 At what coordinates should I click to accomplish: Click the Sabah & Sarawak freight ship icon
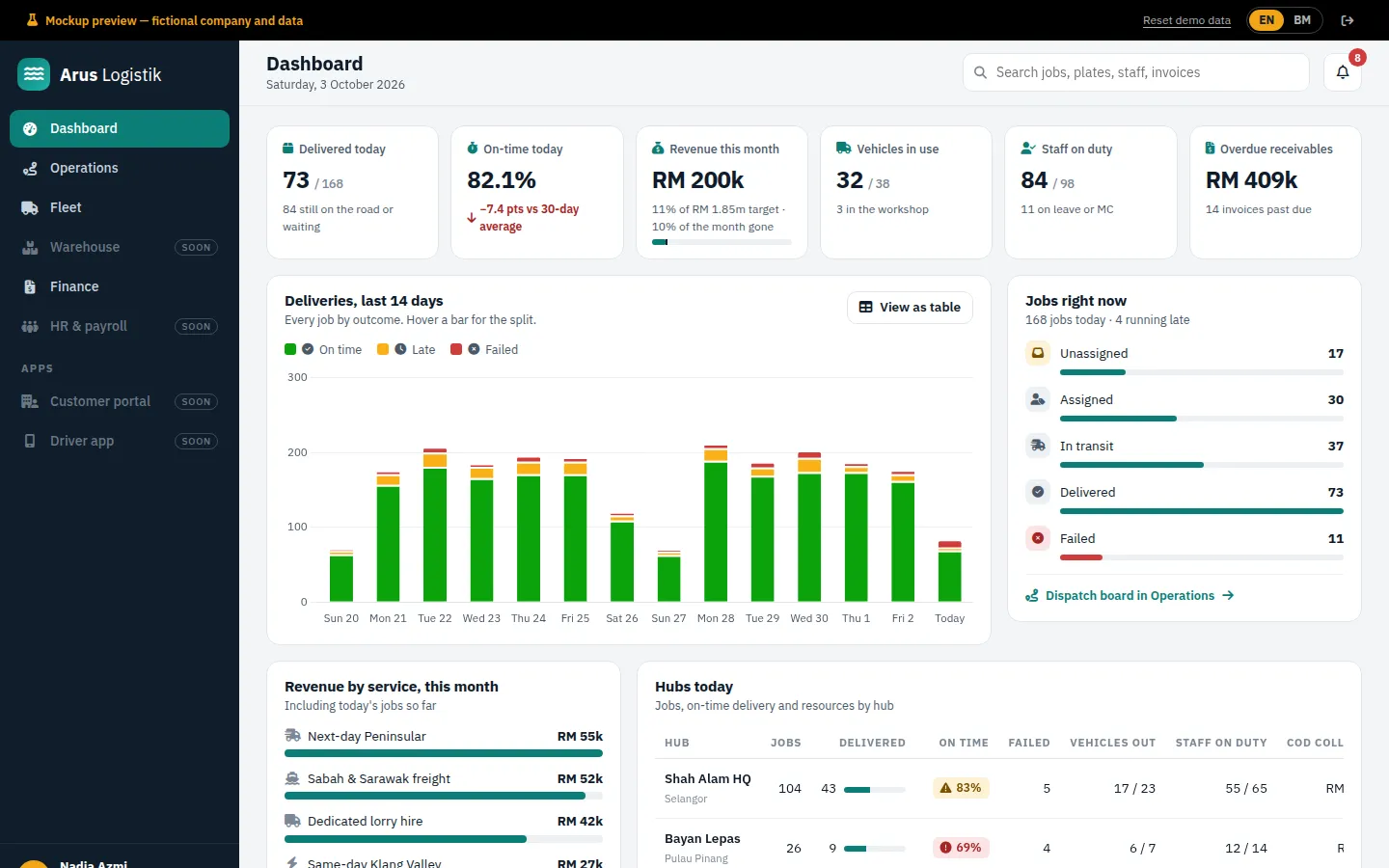click(292, 778)
